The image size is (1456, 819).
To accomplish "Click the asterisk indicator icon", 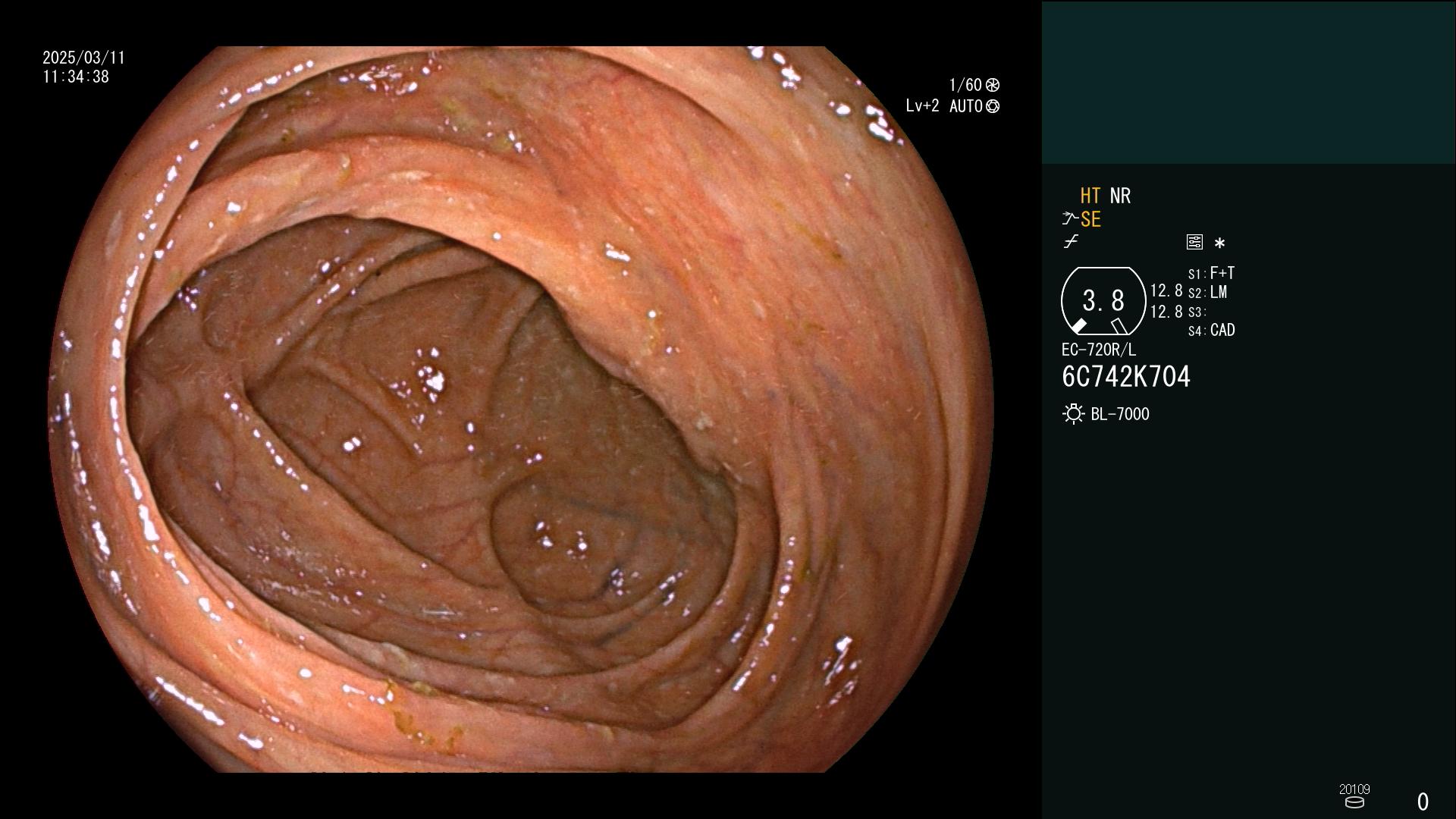I will pos(1219,243).
